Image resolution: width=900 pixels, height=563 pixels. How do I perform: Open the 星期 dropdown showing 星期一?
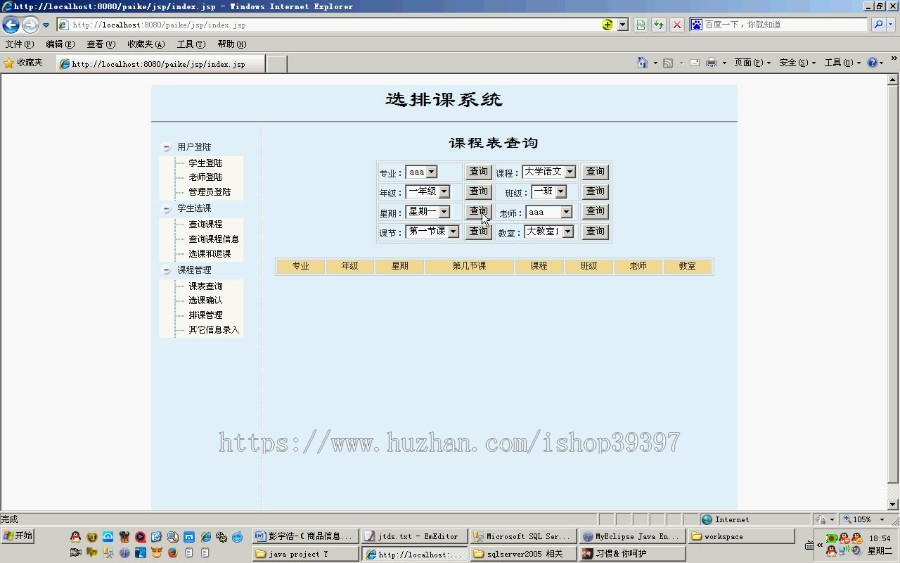428,211
